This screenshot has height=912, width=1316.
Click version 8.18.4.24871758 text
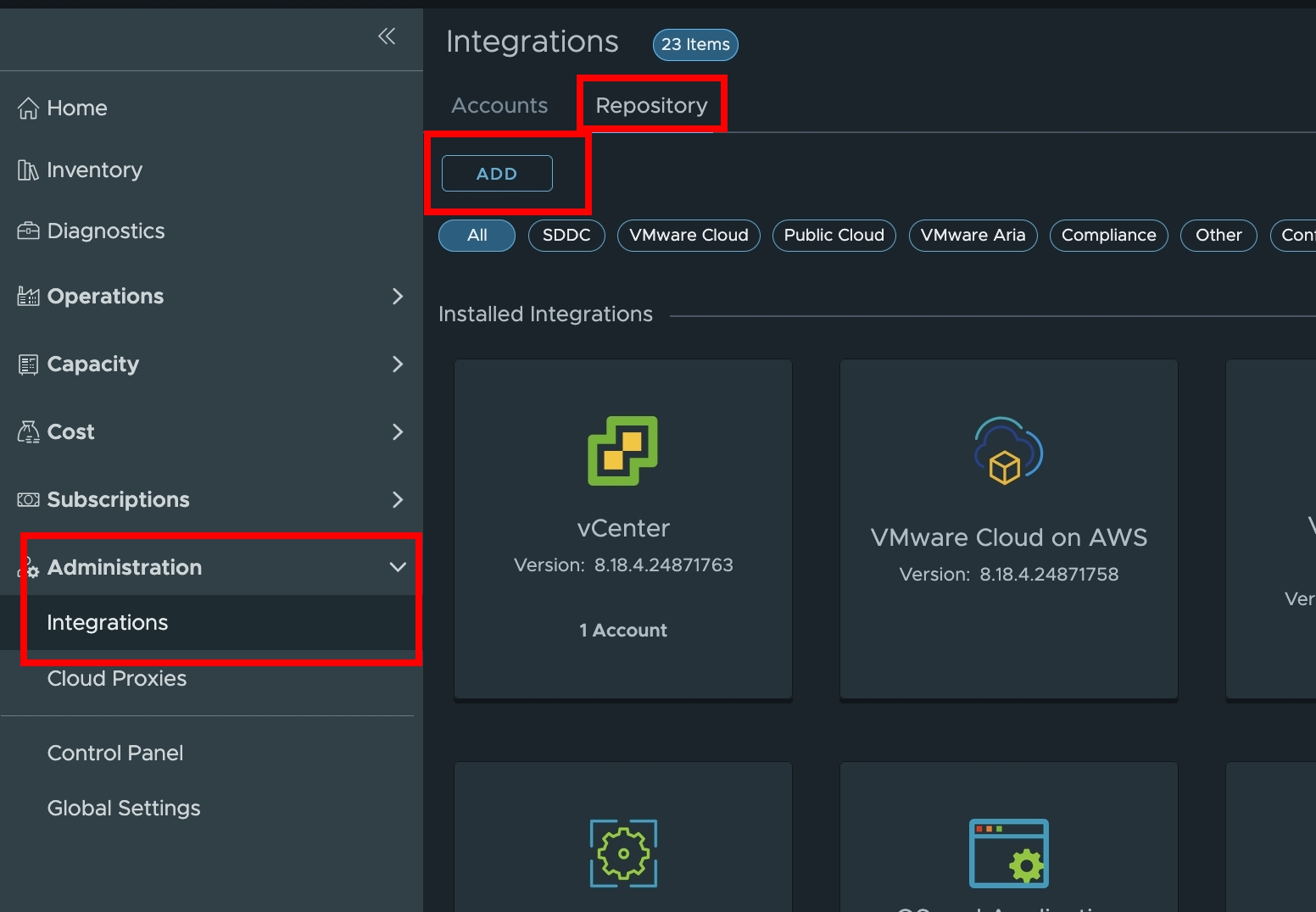pos(1009,575)
